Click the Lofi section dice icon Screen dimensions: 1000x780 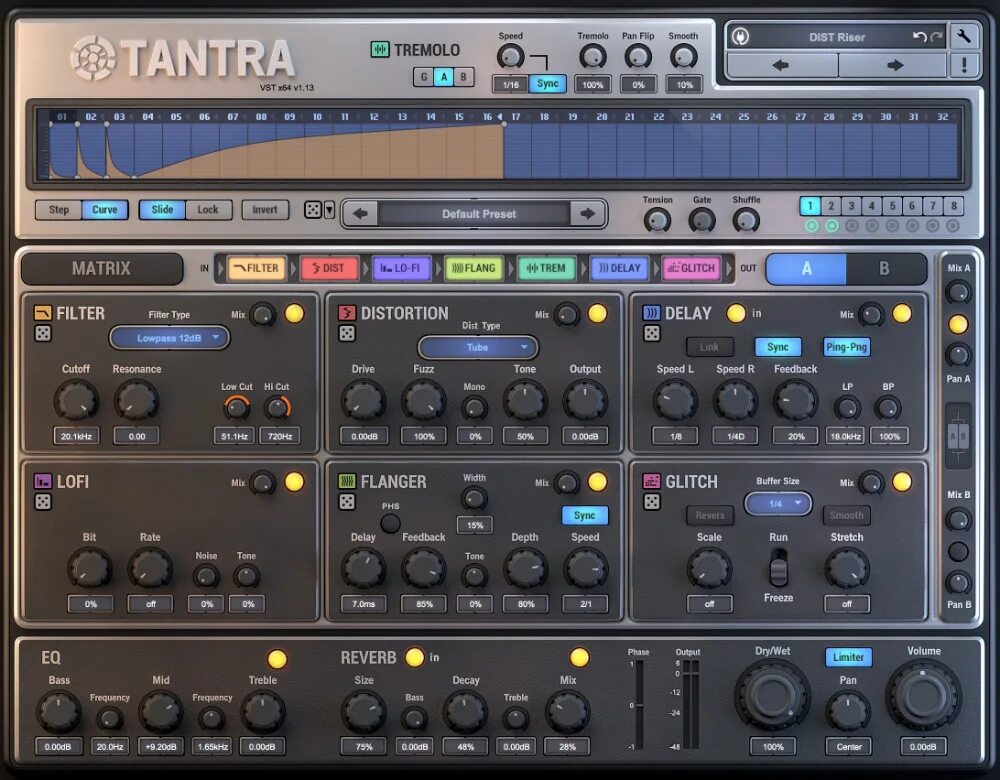click(x=43, y=502)
